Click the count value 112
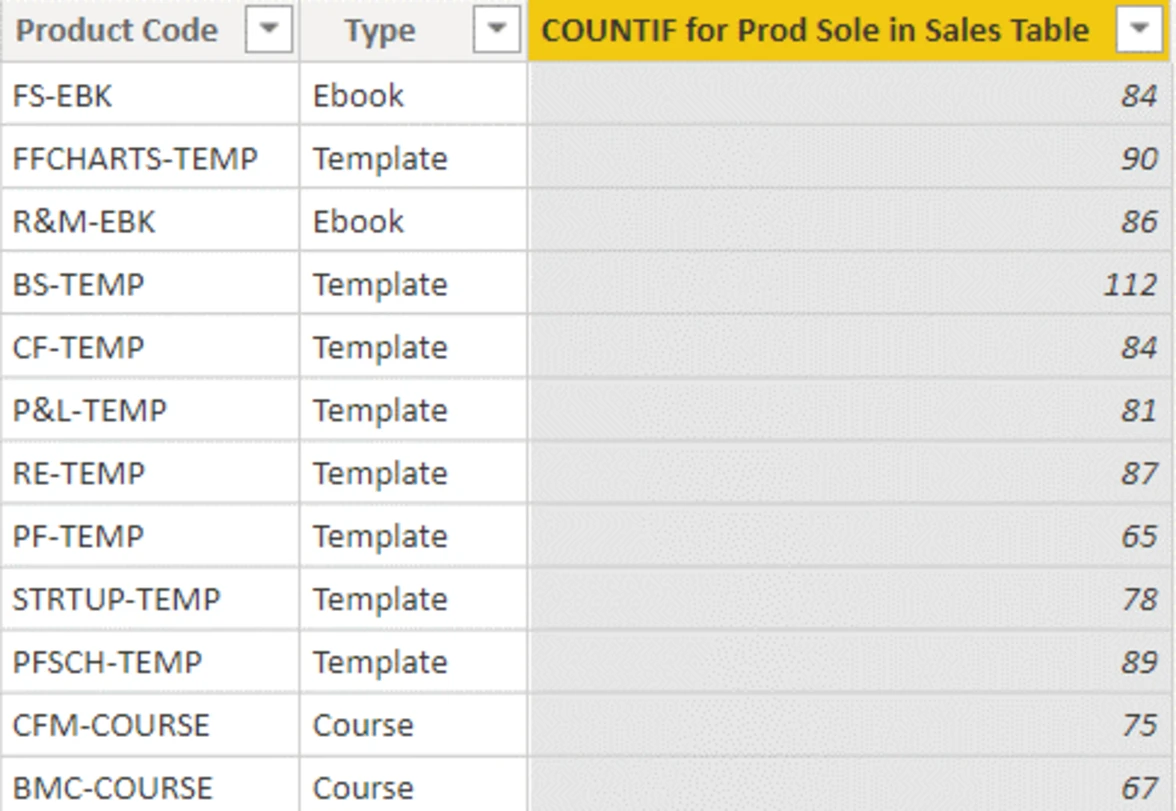The height and width of the screenshot is (811, 1176). [1129, 285]
